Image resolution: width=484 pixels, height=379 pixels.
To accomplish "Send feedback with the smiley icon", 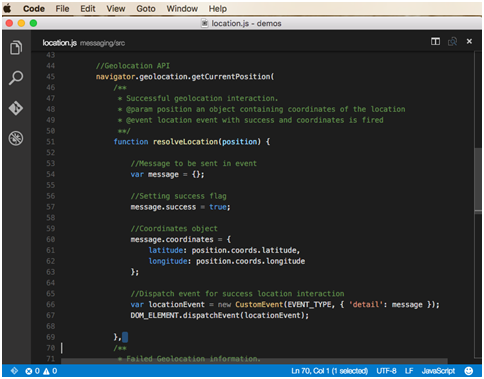I will click(469, 371).
